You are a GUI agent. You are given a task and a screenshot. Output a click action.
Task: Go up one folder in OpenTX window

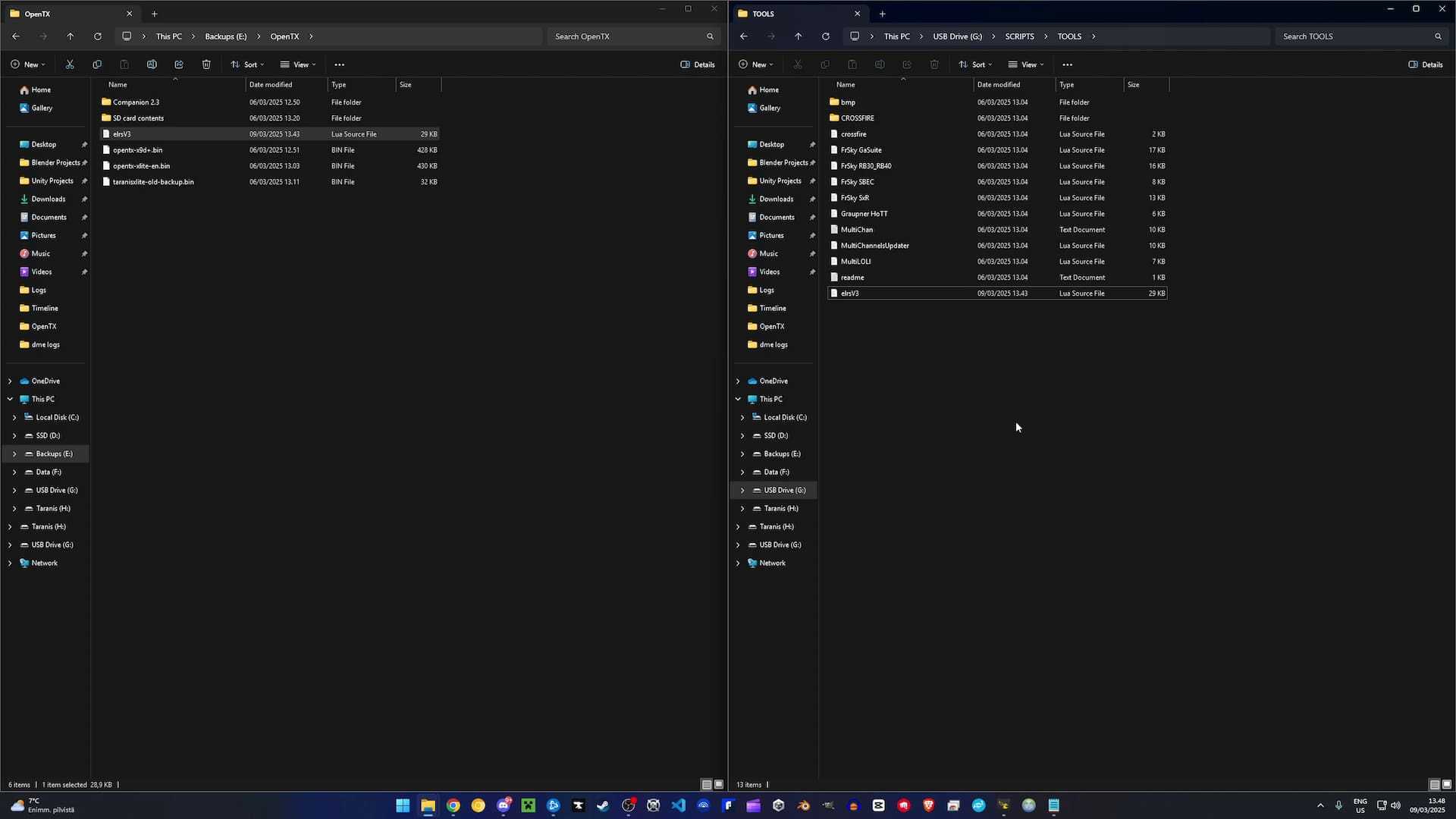[71, 36]
